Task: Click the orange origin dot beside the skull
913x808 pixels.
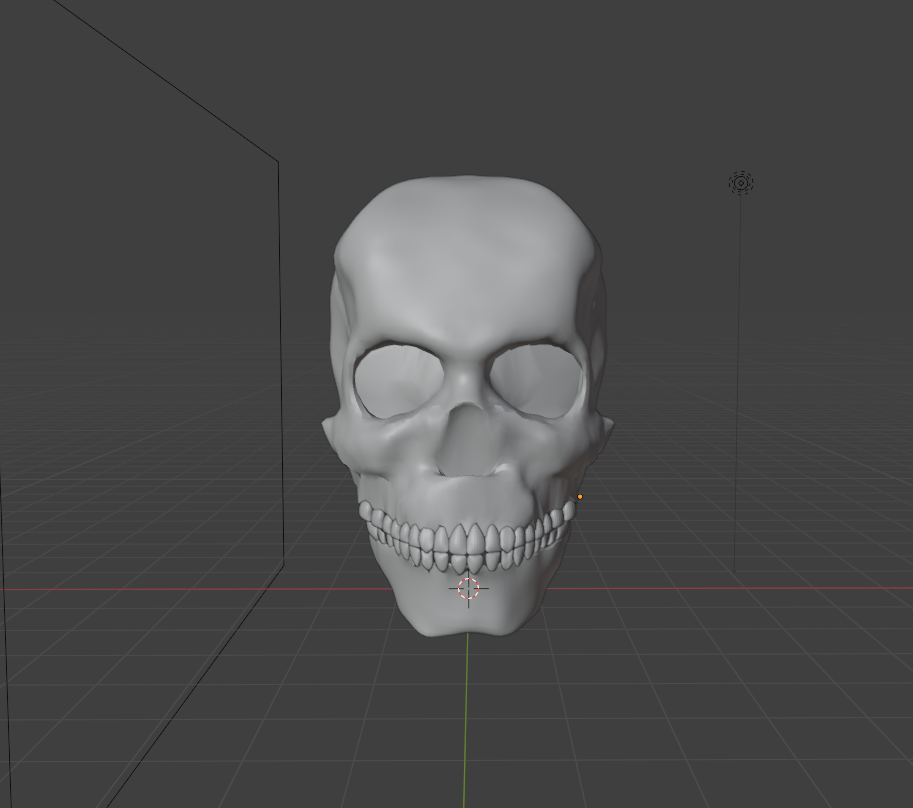Action: point(580,496)
